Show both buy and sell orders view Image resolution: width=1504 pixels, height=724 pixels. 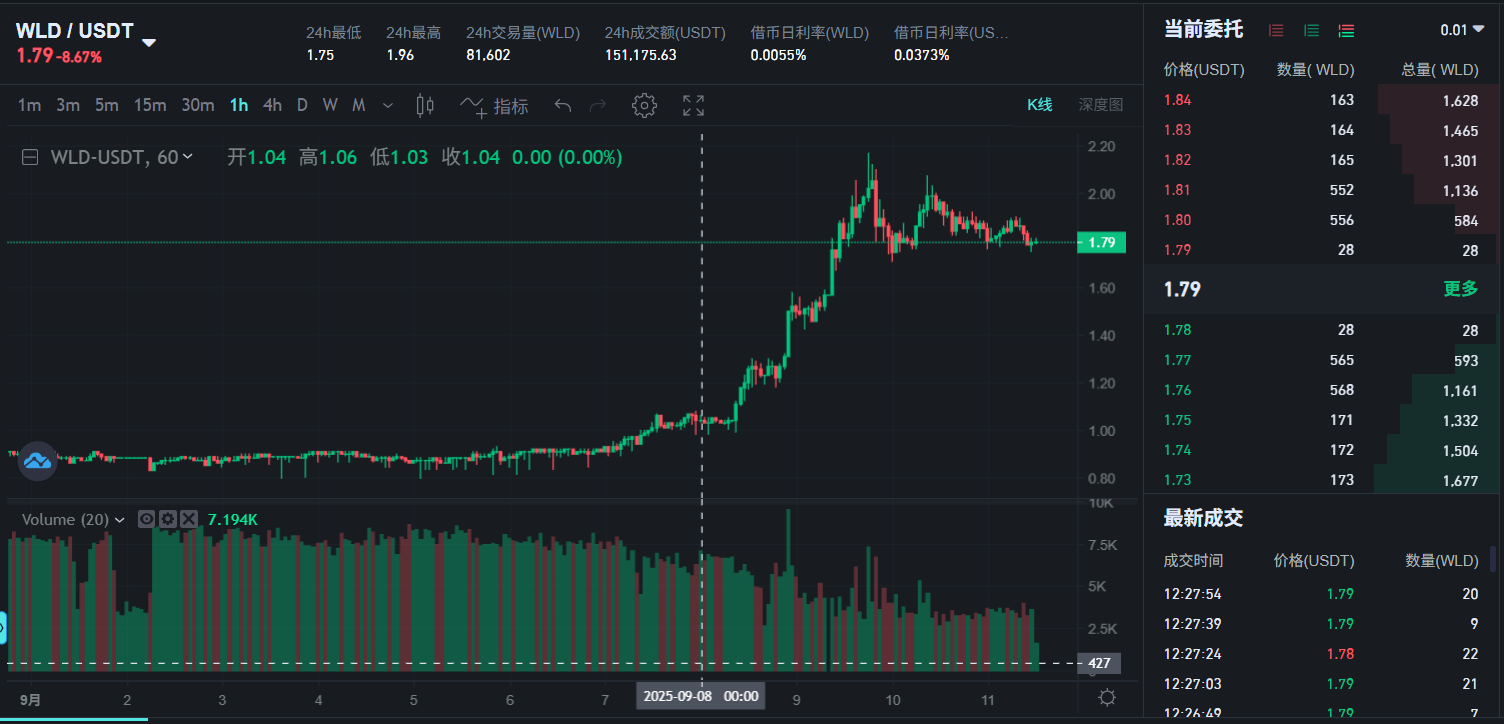(x=1346, y=30)
